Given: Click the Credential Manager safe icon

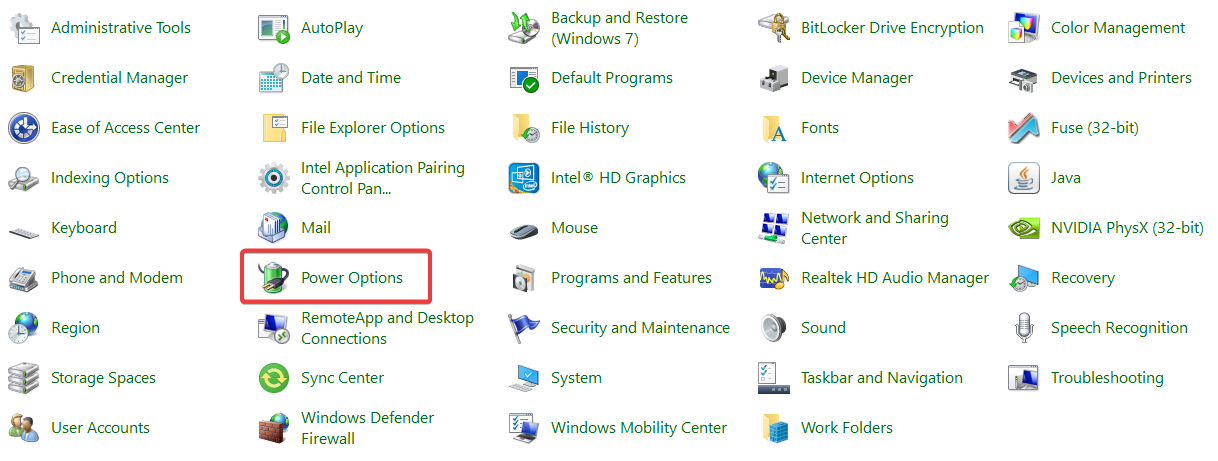Looking at the screenshot, I should click(x=24, y=78).
